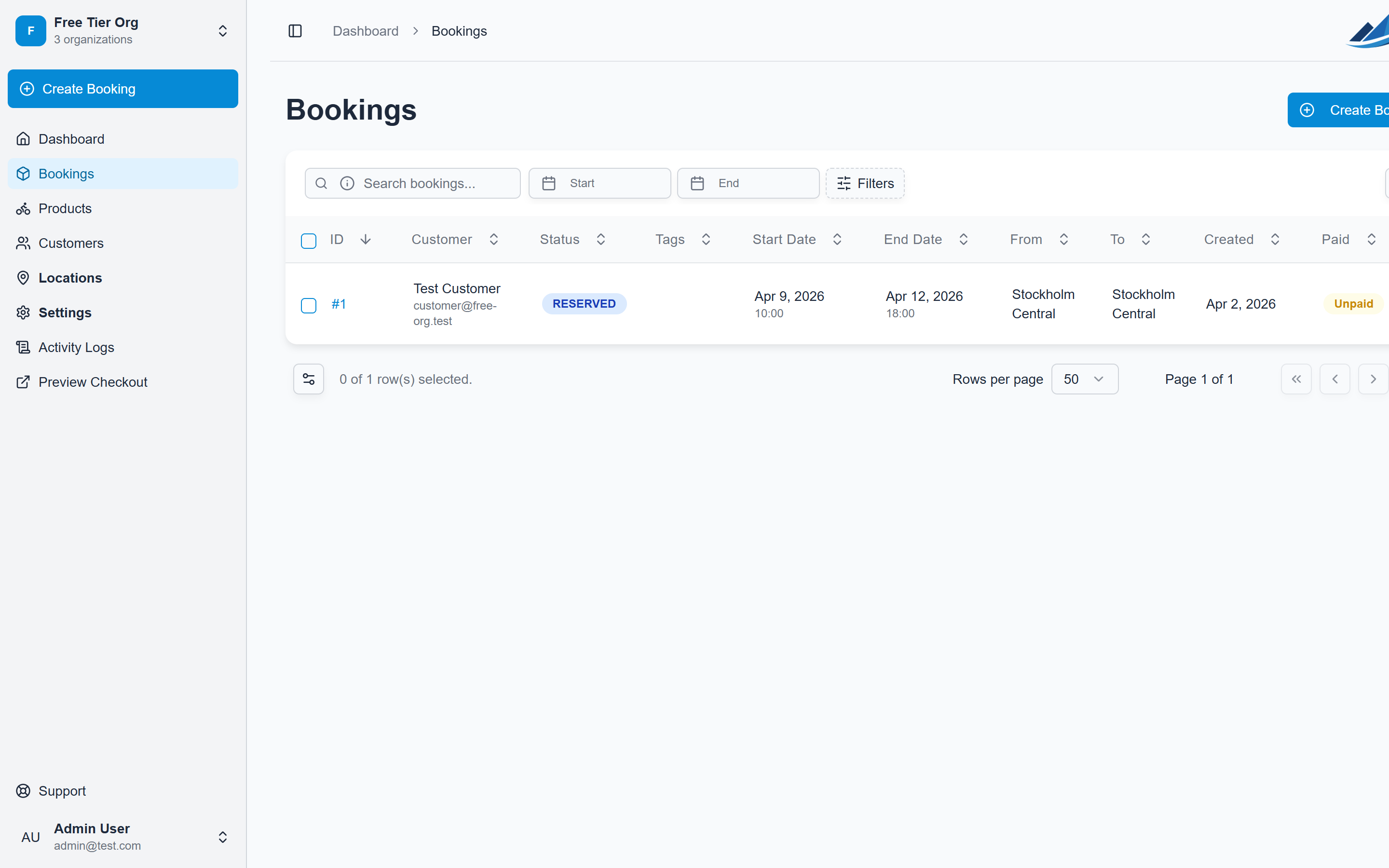Click the Apr 2, 2026 created date
Screen dimensions: 1389x868
click(x=1241, y=304)
